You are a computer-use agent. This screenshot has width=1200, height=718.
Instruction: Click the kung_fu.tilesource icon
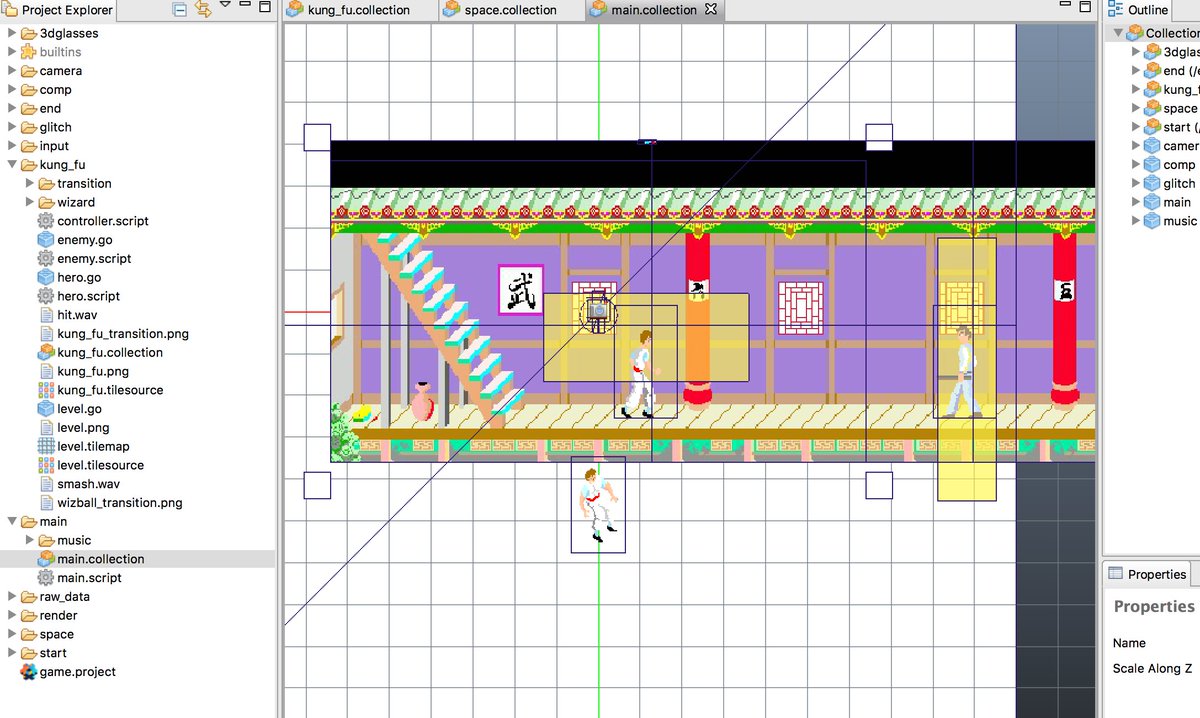[x=46, y=390]
